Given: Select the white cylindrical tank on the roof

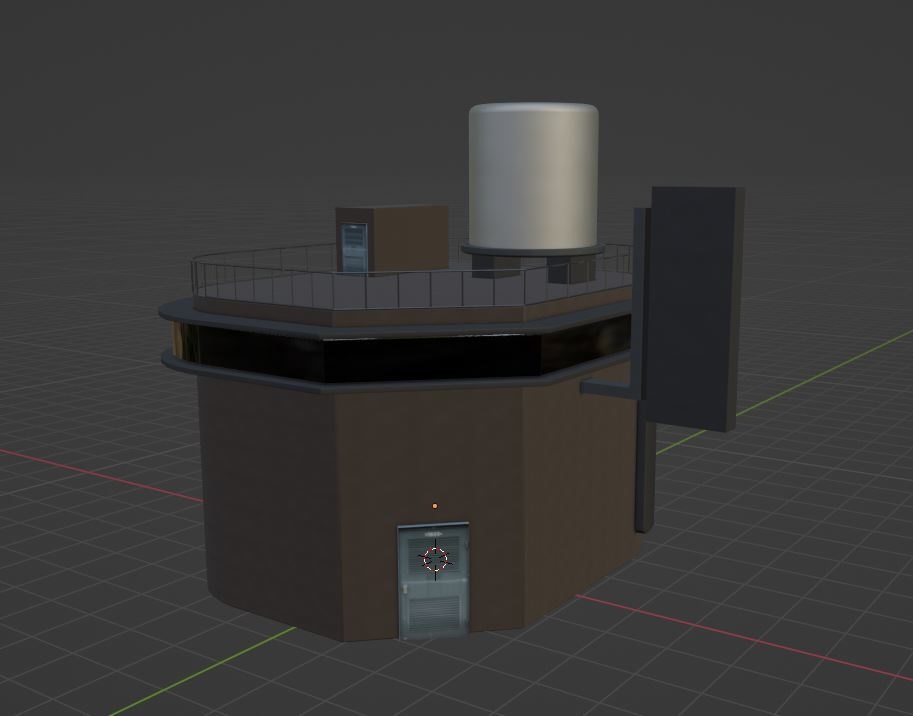Looking at the screenshot, I should coord(533,176).
